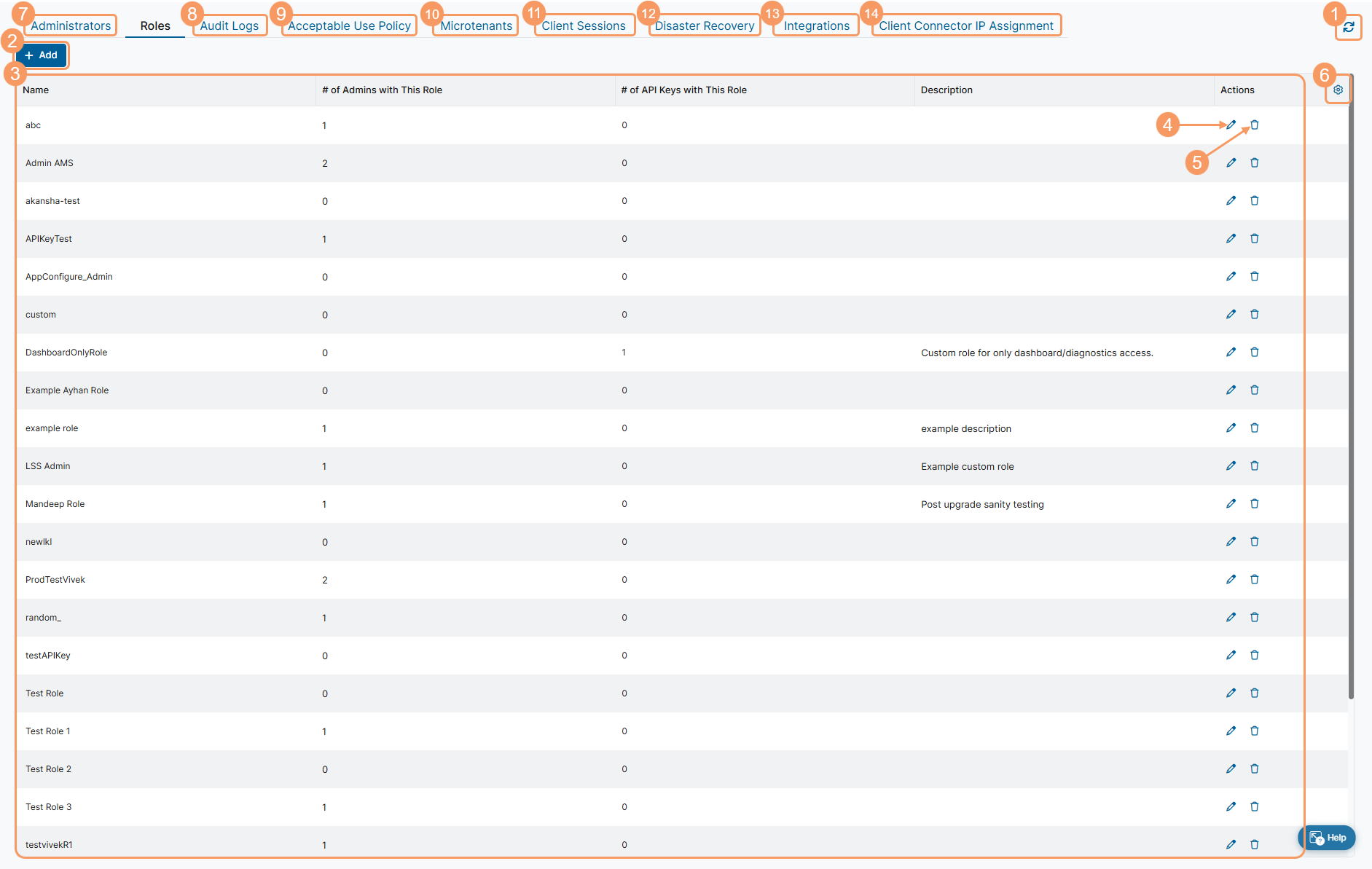Open the Disaster Recovery tab
Screen dimensions: 1372x869
tap(704, 26)
